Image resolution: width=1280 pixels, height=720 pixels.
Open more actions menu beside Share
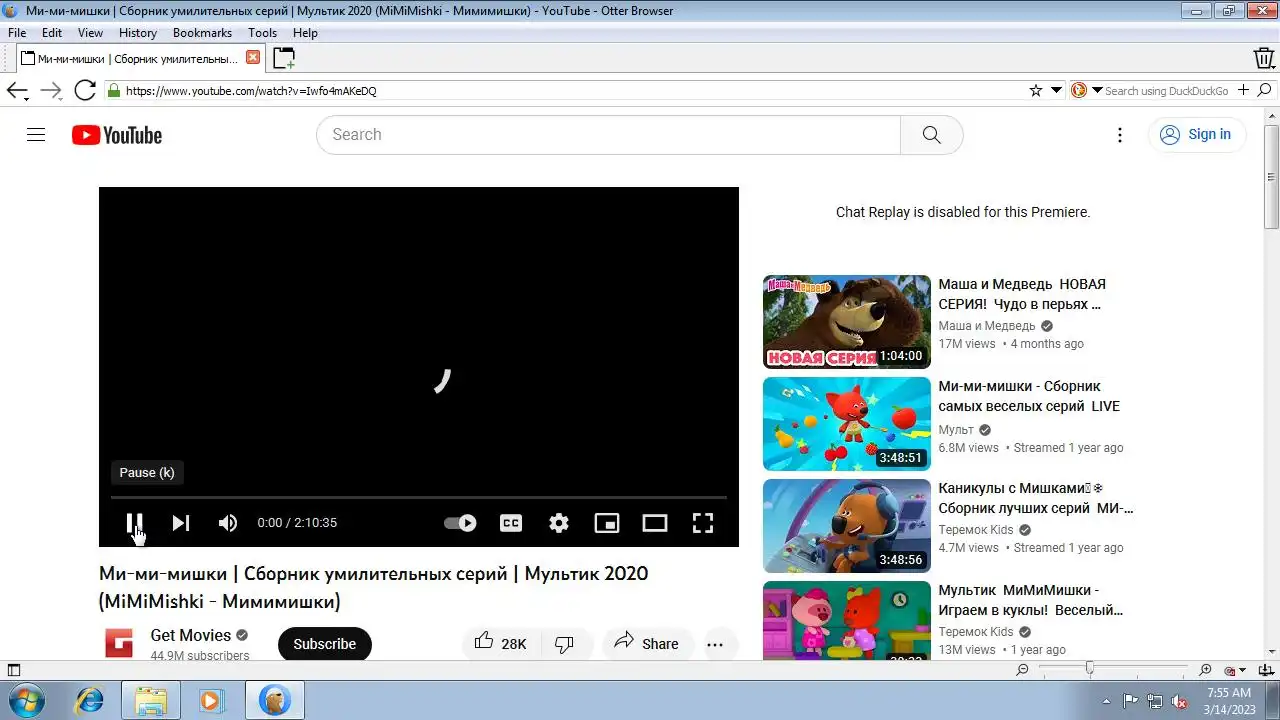(x=715, y=644)
